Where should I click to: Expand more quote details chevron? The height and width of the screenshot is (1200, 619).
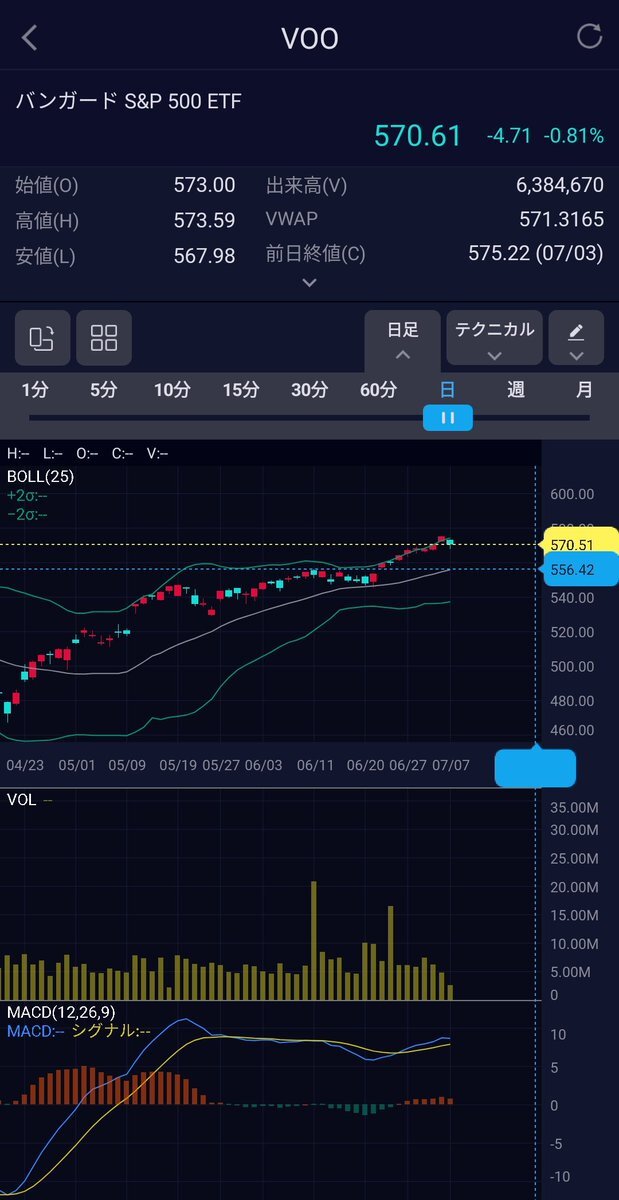[309, 283]
